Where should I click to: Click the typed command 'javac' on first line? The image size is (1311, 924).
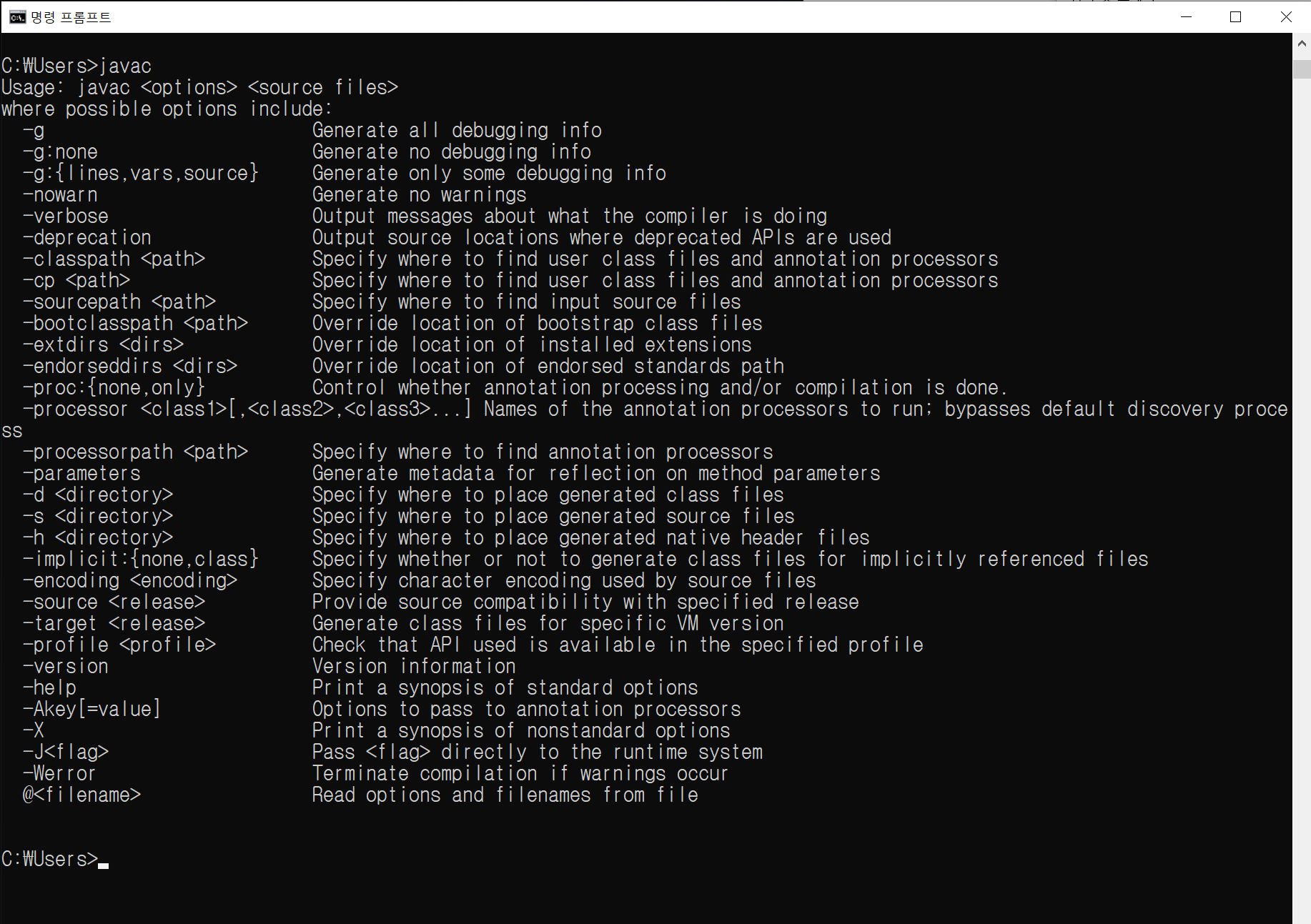click(x=125, y=66)
